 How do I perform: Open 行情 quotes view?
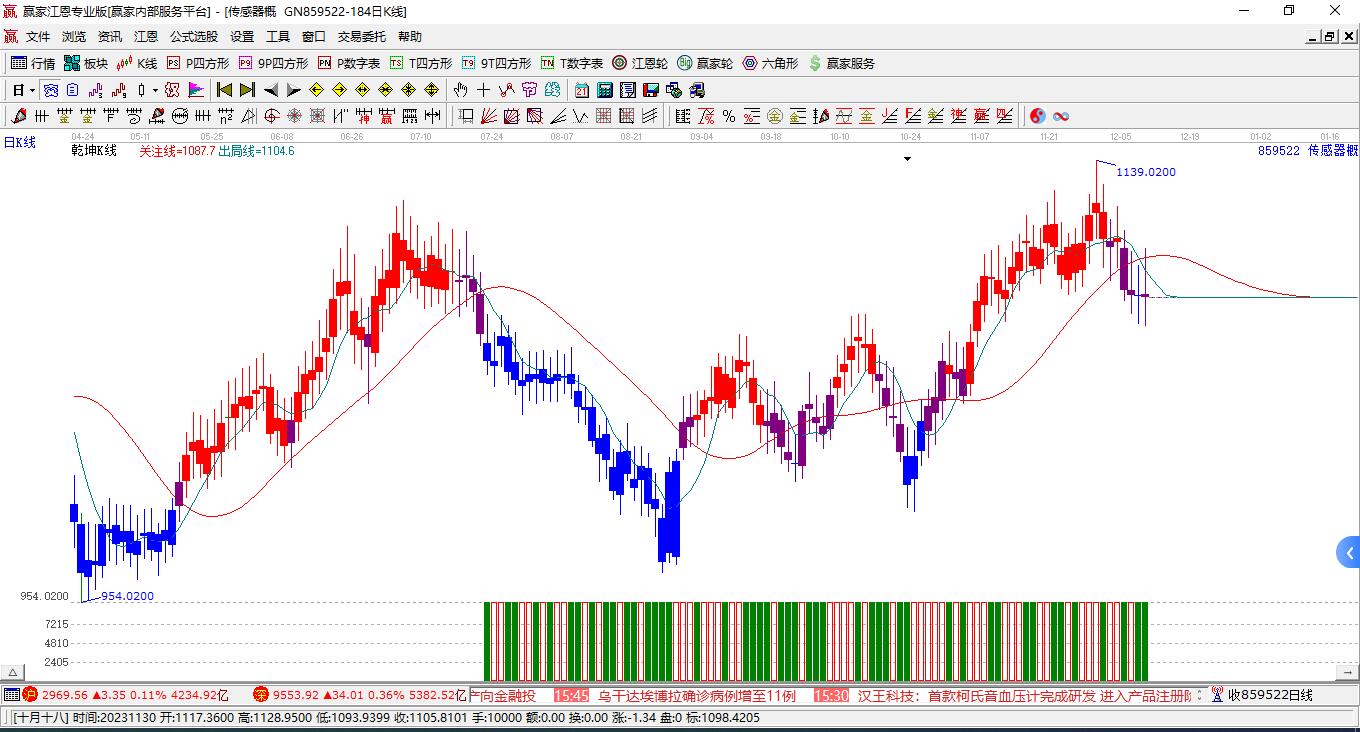click(33, 63)
